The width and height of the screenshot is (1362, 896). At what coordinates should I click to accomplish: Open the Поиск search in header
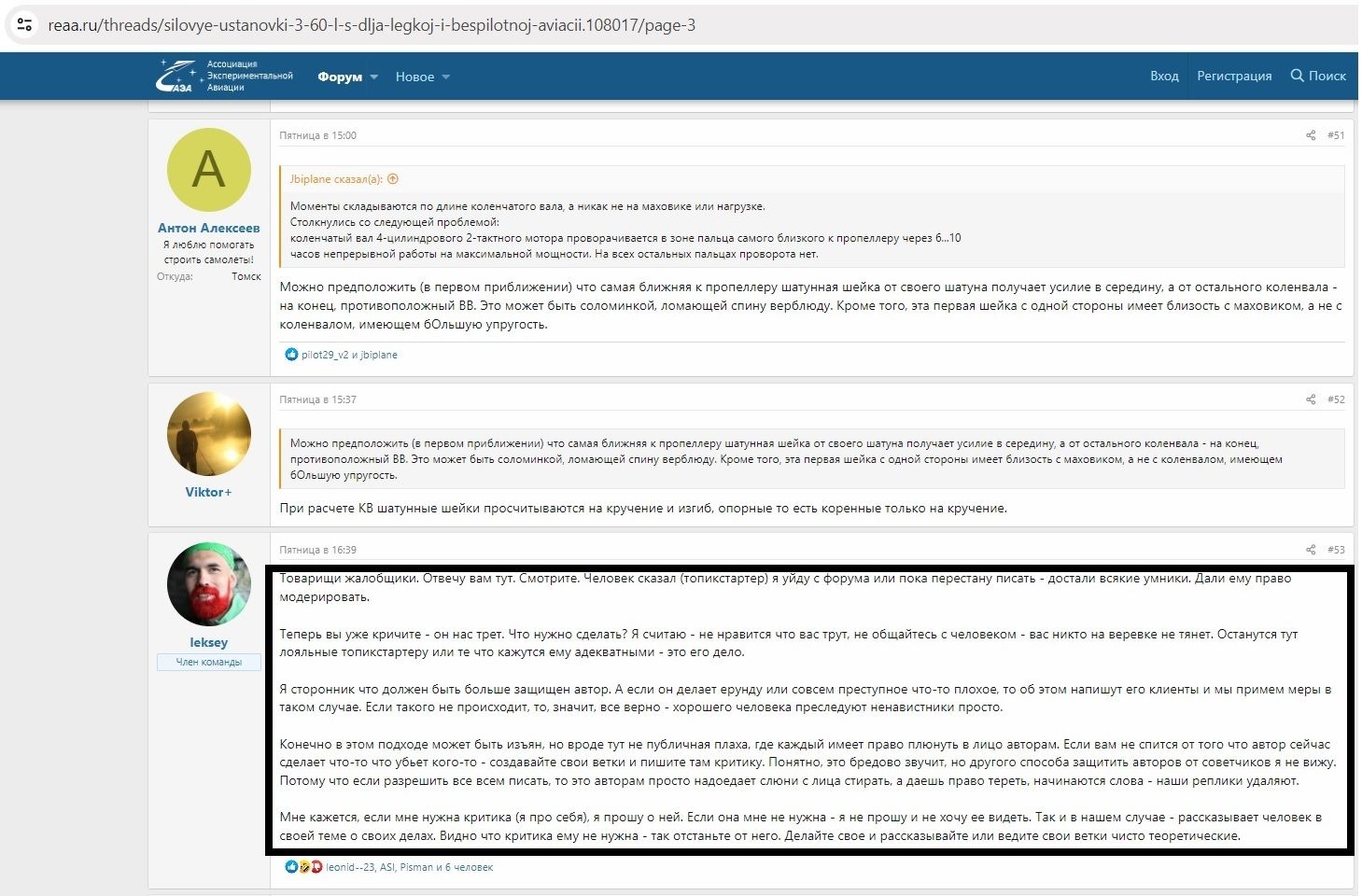(x=1317, y=76)
